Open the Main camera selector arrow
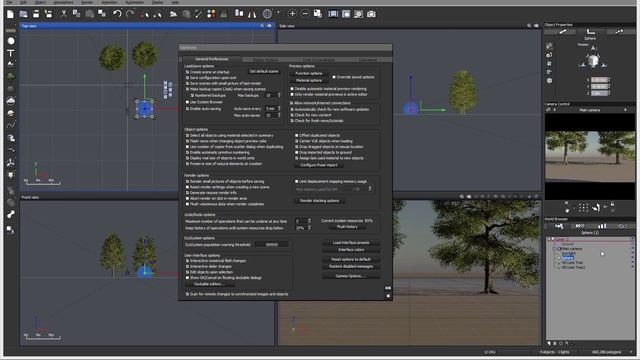Screen dimensions: 640x360 [625, 110]
